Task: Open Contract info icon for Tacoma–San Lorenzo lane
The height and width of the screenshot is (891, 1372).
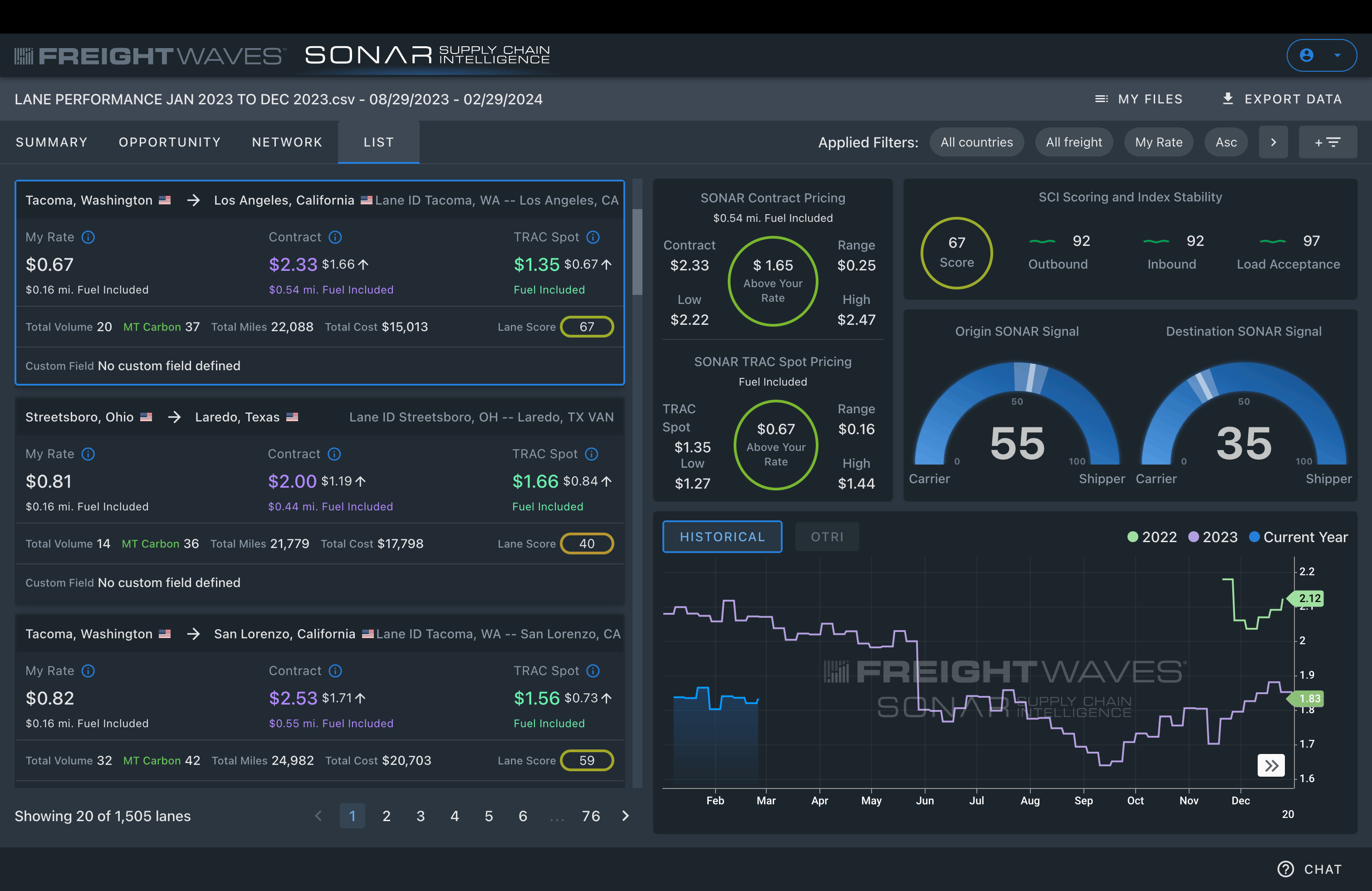Action: pos(335,671)
